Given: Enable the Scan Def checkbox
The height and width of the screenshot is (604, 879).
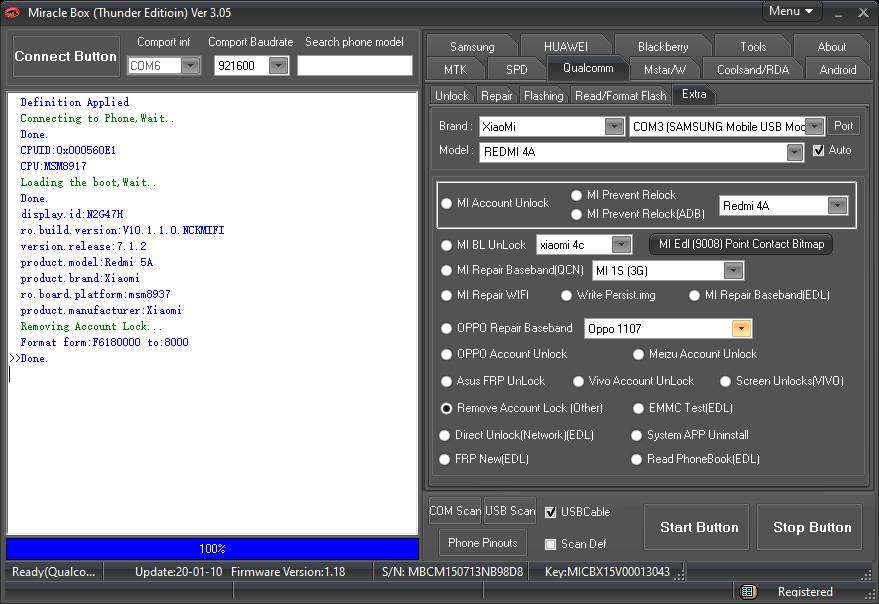Looking at the screenshot, I should tap(550, 544).
